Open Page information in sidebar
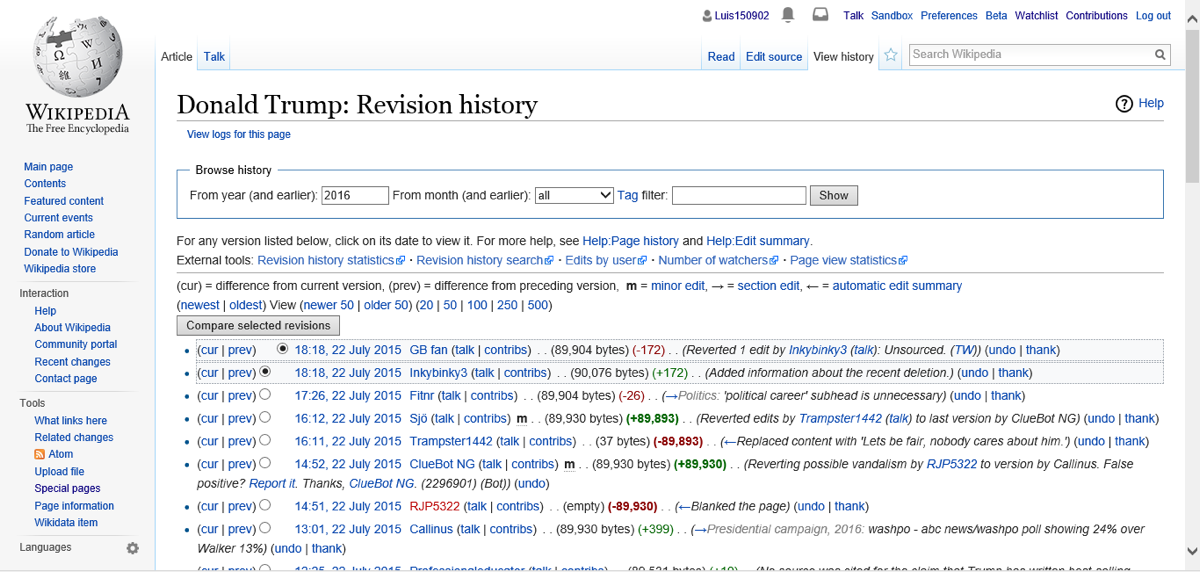Screen dimensions: 1200x572 pos(74,506)
